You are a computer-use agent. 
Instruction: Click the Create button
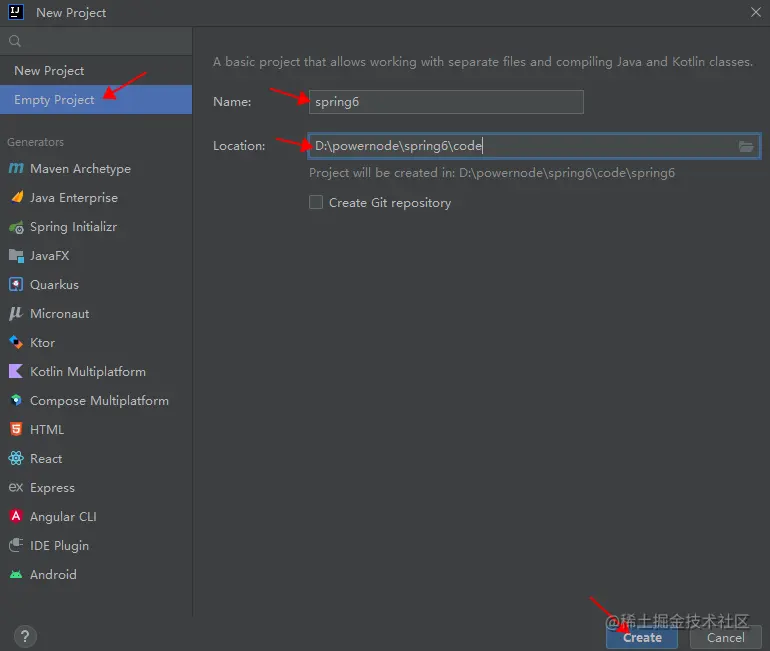642,637
